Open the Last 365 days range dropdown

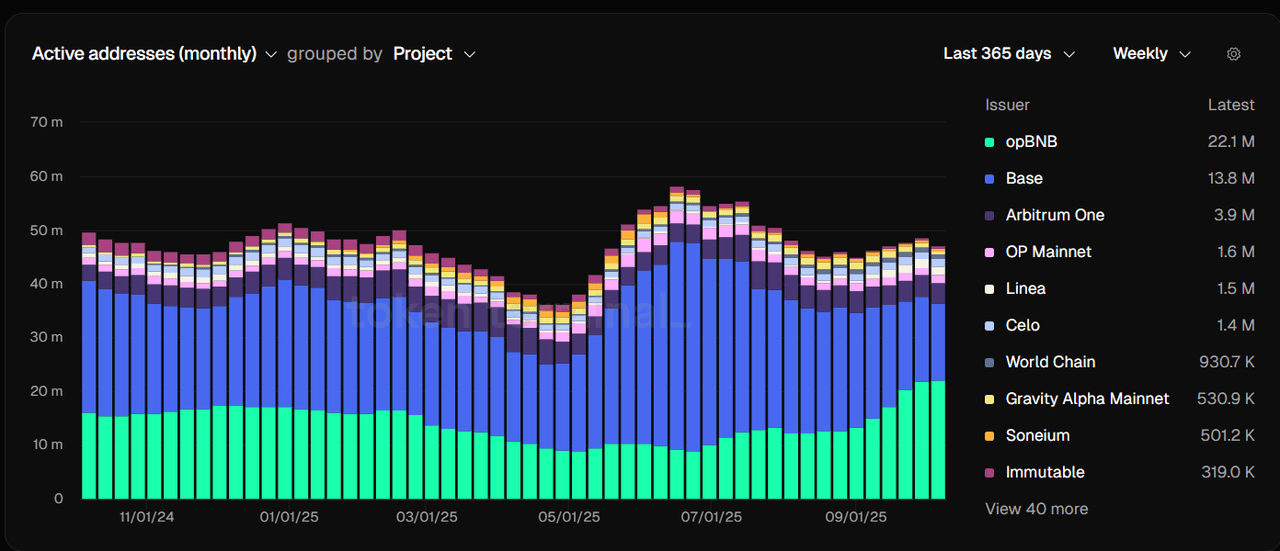[x=1009, y=53]
